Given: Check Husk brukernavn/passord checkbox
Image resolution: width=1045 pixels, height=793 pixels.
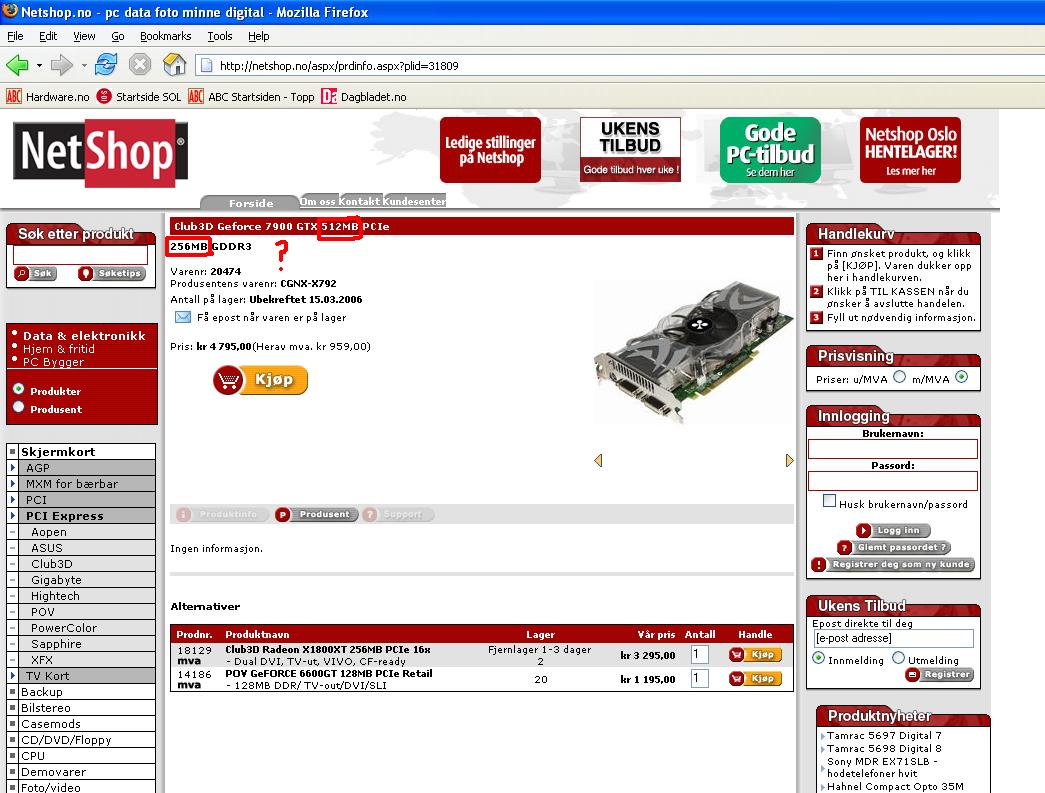Looking at the screenshot, I should 829,500.
